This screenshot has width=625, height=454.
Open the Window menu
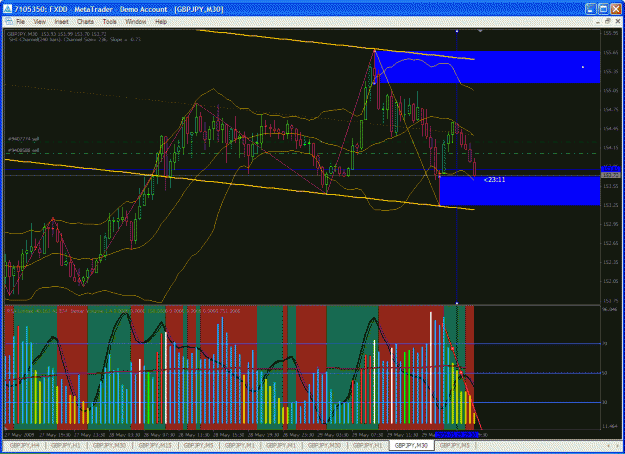point(136,22)
